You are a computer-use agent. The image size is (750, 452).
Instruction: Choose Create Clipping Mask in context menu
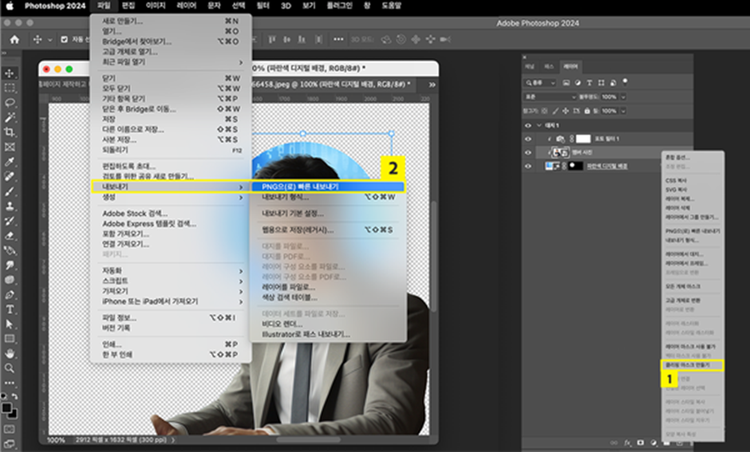[692, 365]
